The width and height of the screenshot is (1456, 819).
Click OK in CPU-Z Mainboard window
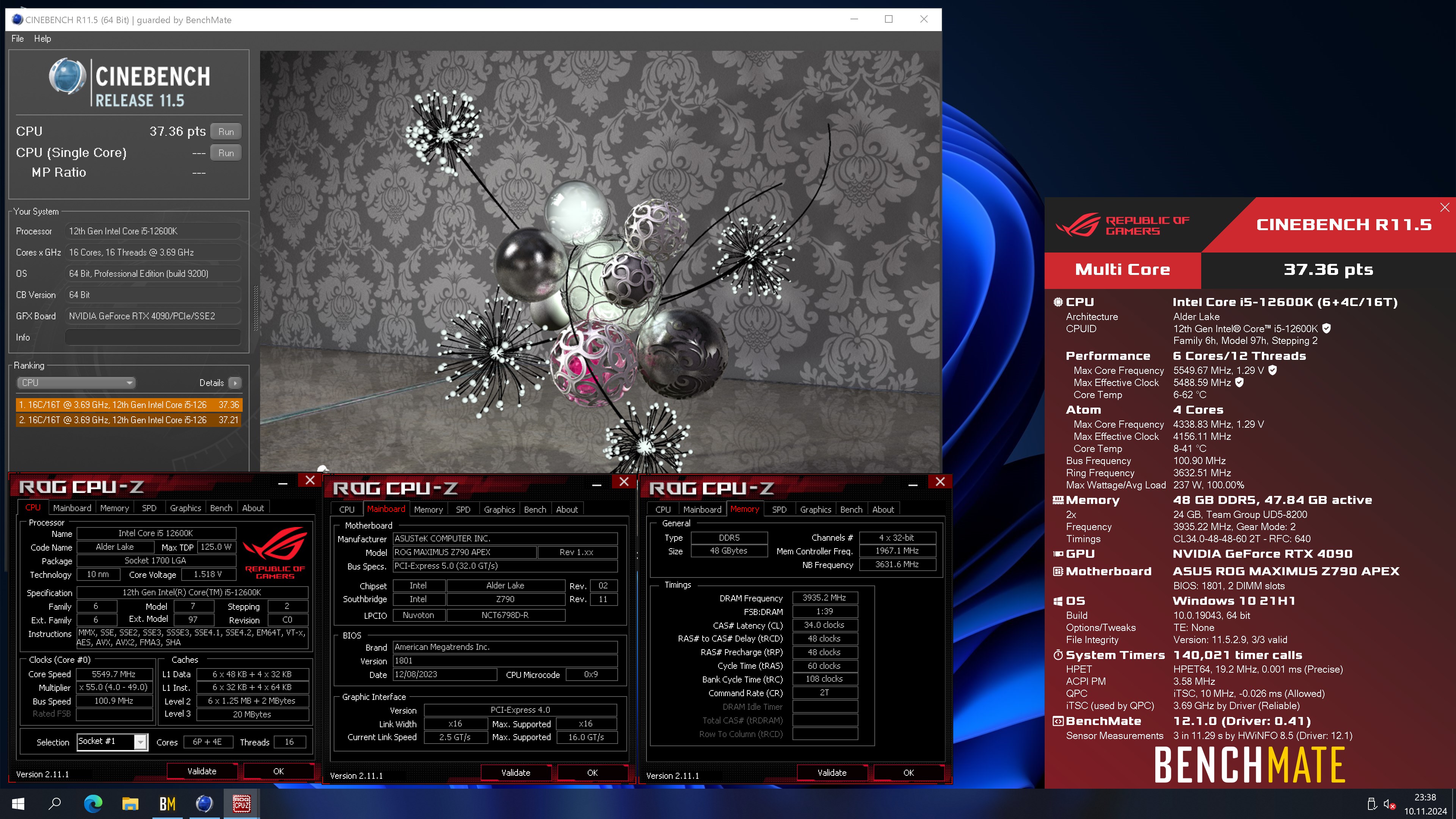[x=592, y=773]
